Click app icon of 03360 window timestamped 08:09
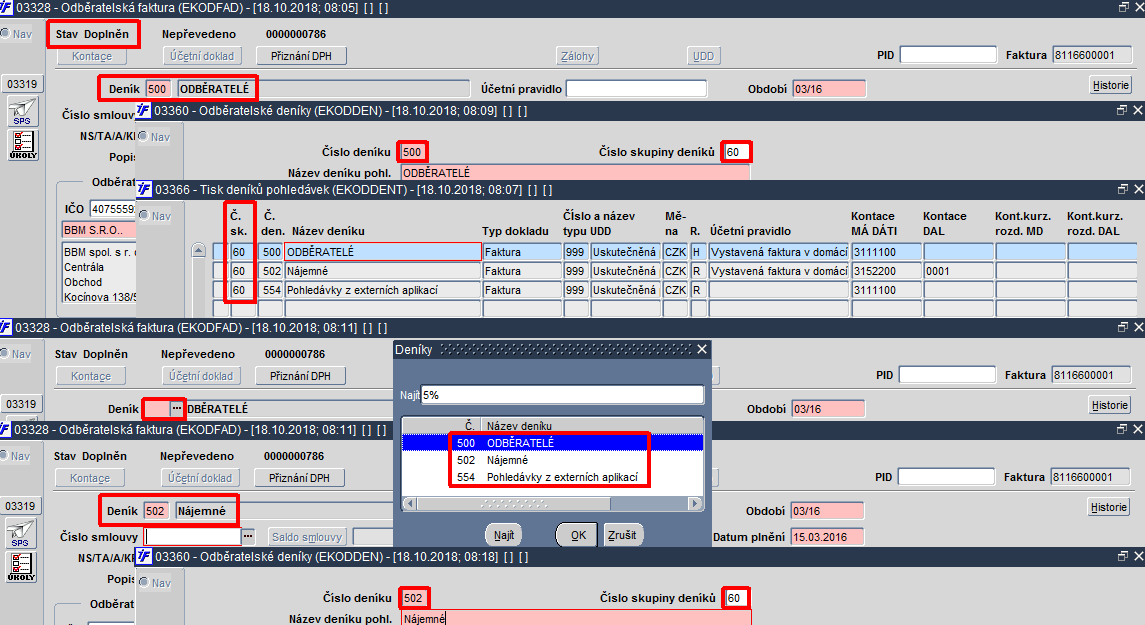This screenshot has height=625, width=1145. pyautogui.click(x=144, y=110)
